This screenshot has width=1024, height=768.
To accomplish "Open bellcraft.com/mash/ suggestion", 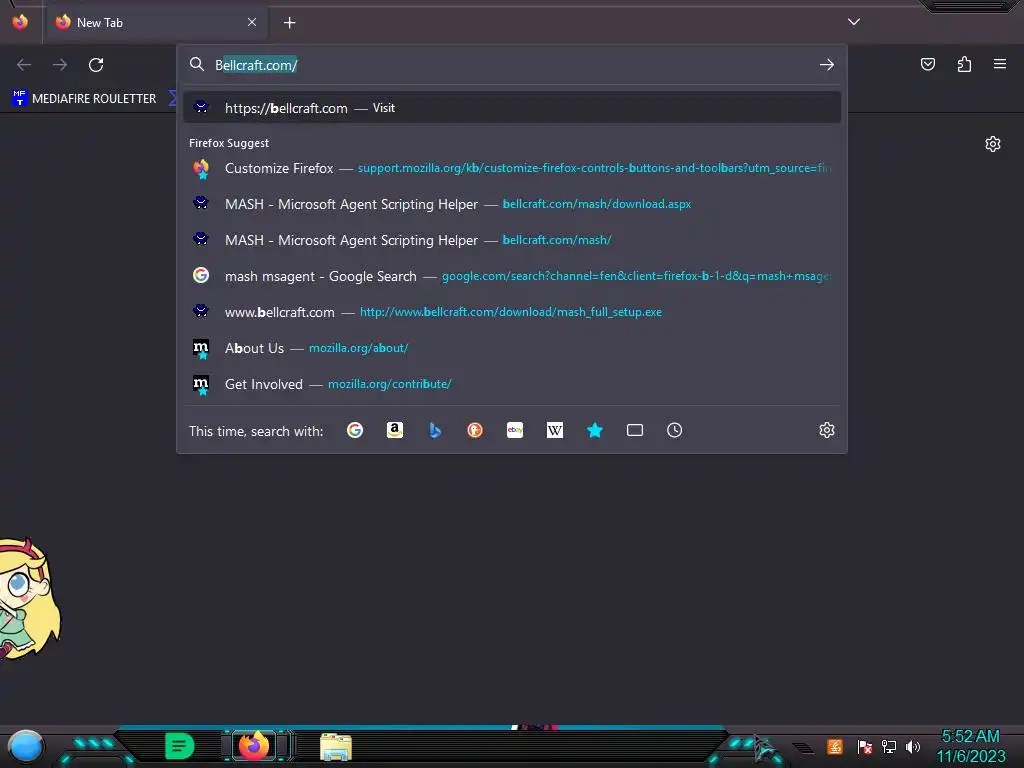I will click(512, 240).
